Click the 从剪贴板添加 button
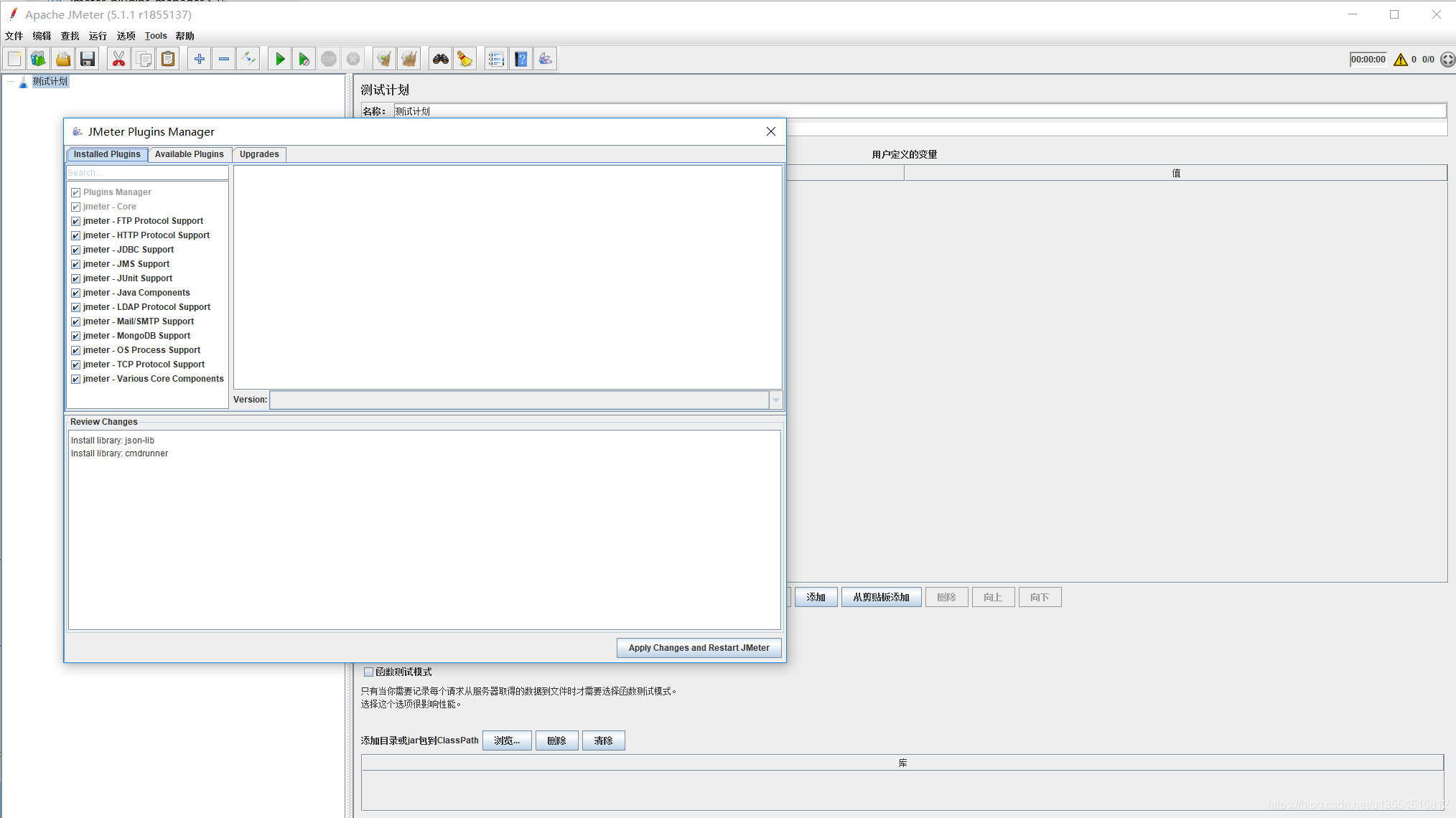 (881, 597)
